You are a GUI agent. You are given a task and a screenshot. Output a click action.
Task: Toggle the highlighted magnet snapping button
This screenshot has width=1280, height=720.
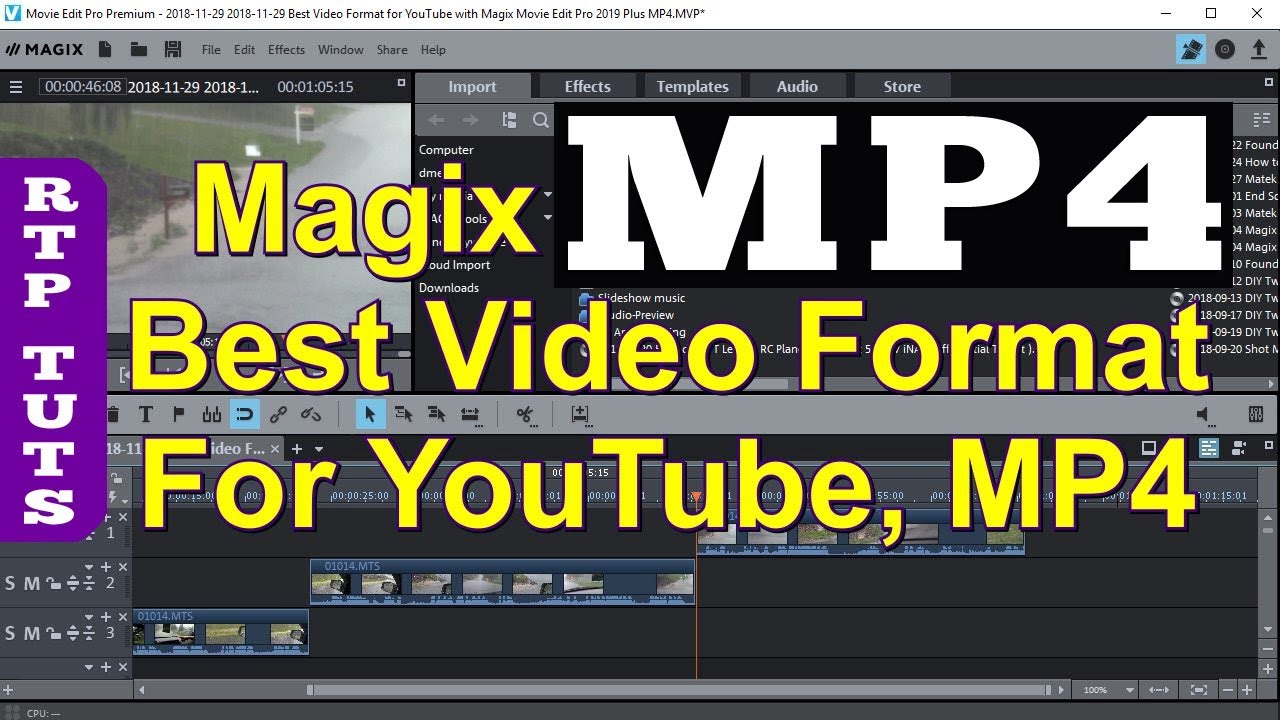point(245,414)
